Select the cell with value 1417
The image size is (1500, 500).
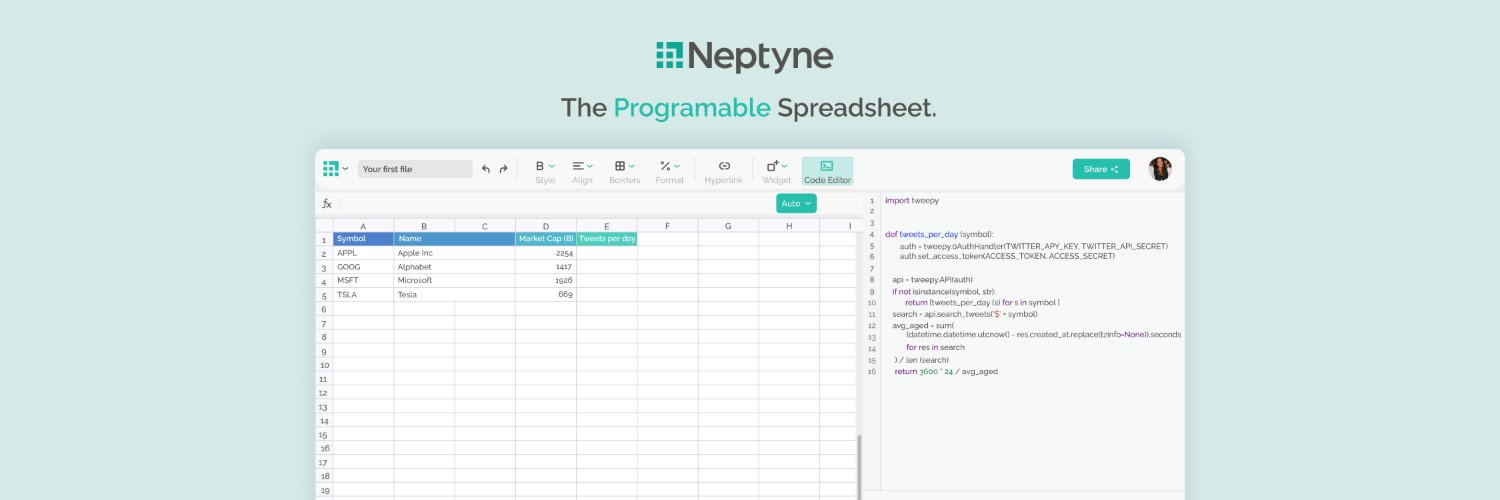[x=546, y=267]
